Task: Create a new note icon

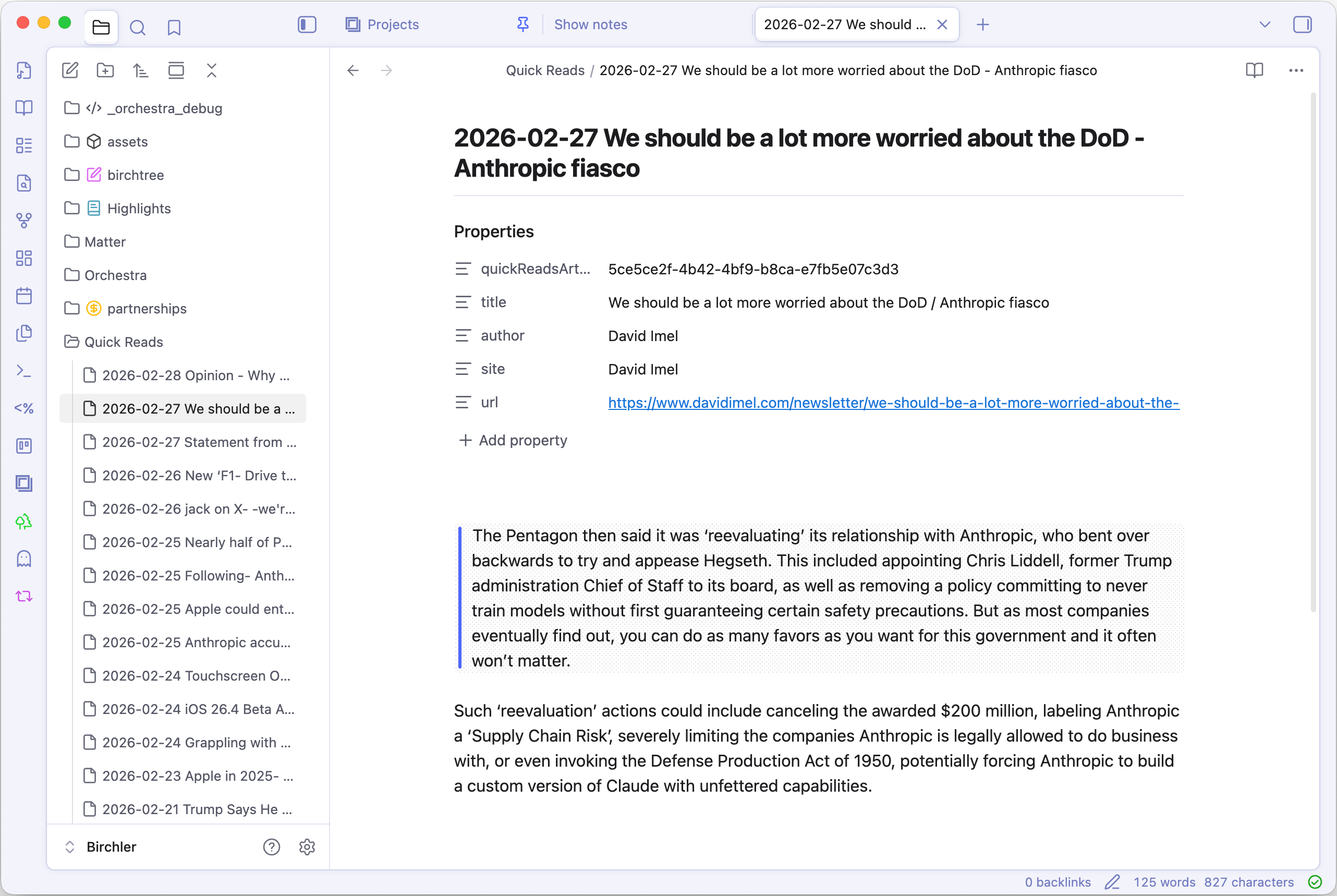Action: (70, 70)
